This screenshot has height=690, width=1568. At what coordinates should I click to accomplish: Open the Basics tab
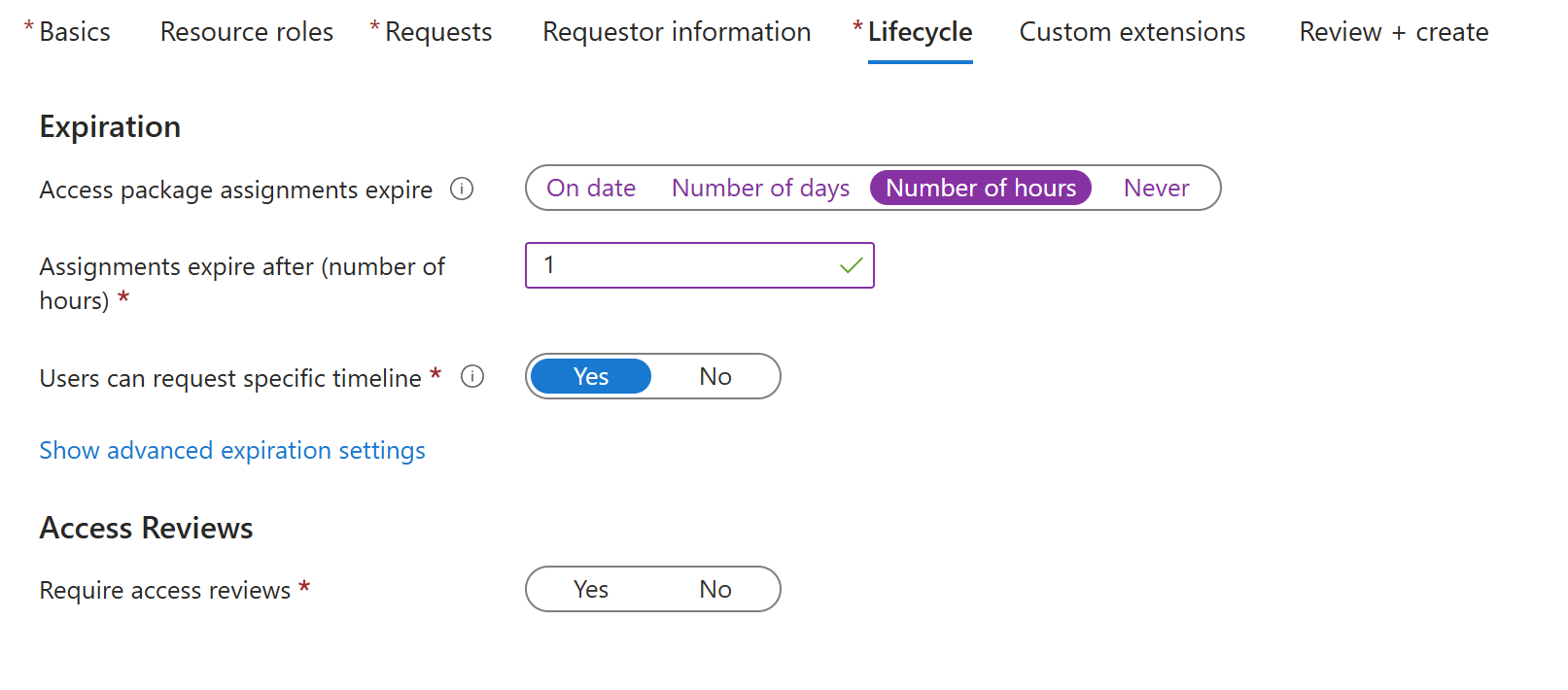75,32
